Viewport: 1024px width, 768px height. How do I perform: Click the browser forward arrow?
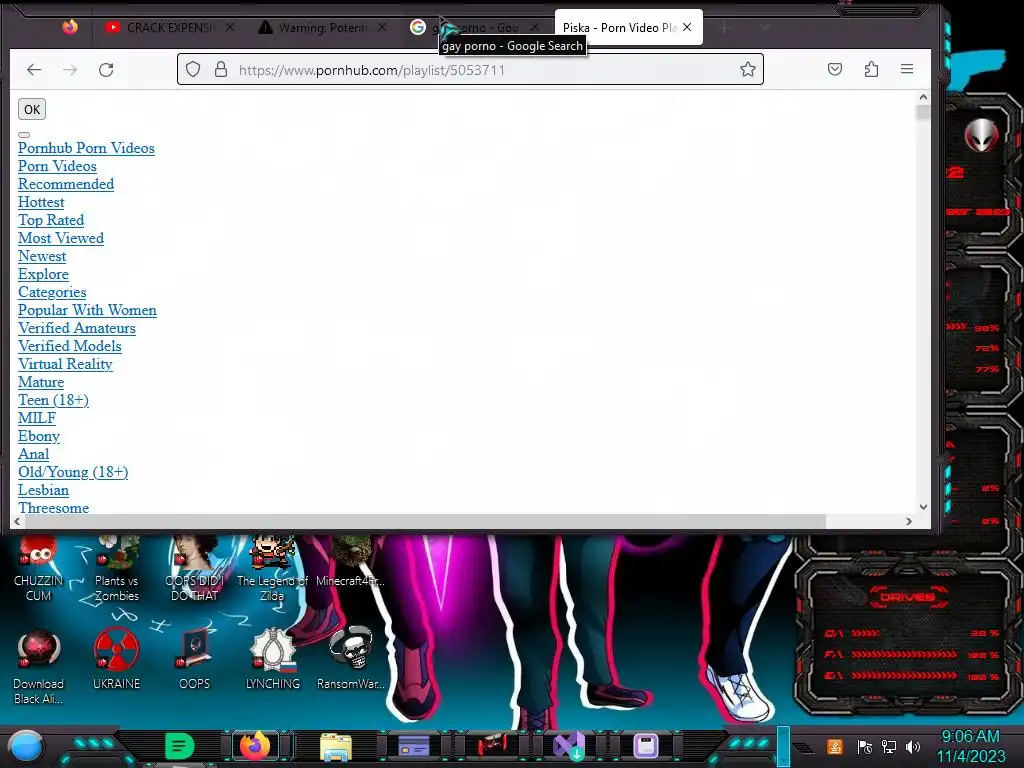(x=70, y=69)
